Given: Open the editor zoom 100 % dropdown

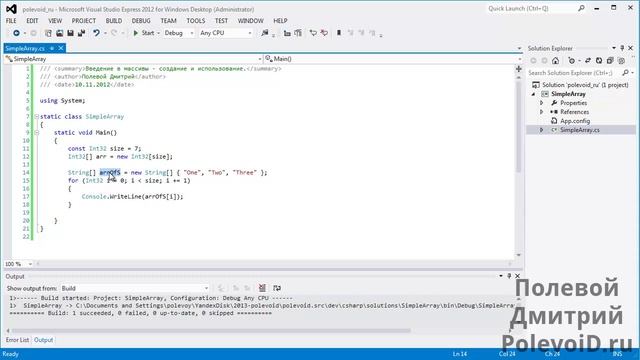Looking at the screenshot, I should 18,264.
